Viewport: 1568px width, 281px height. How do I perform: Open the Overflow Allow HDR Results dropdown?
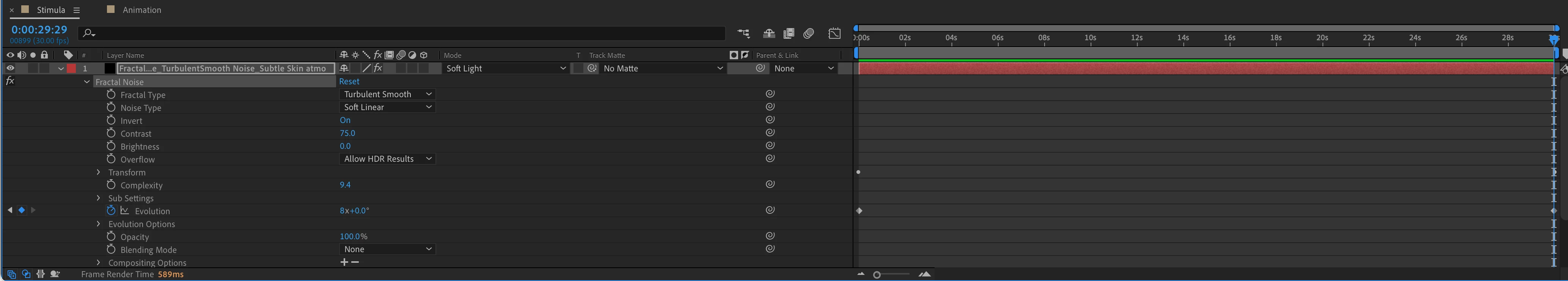[387, 158]
